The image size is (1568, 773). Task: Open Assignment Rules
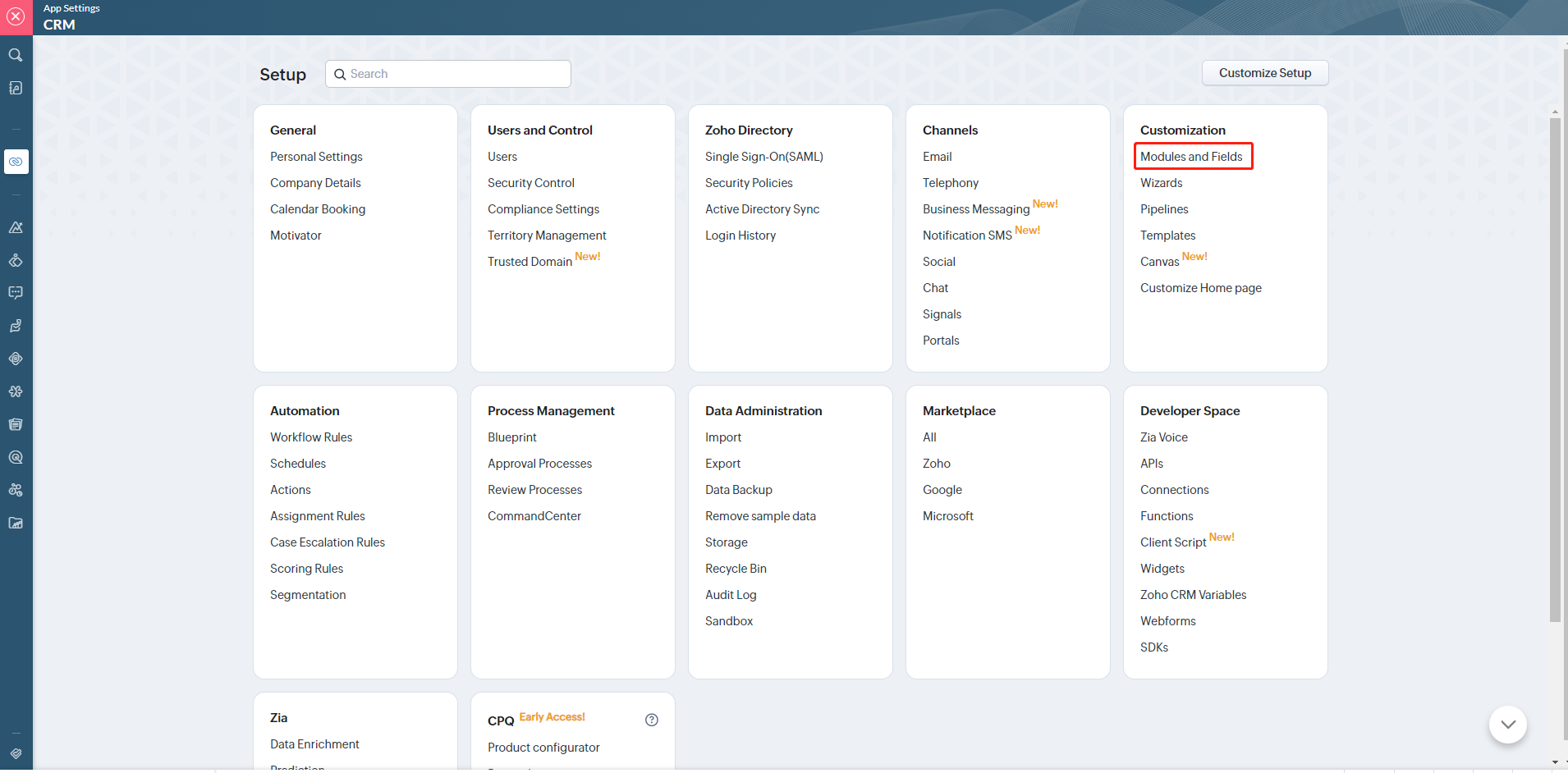[x=318, y=516]
